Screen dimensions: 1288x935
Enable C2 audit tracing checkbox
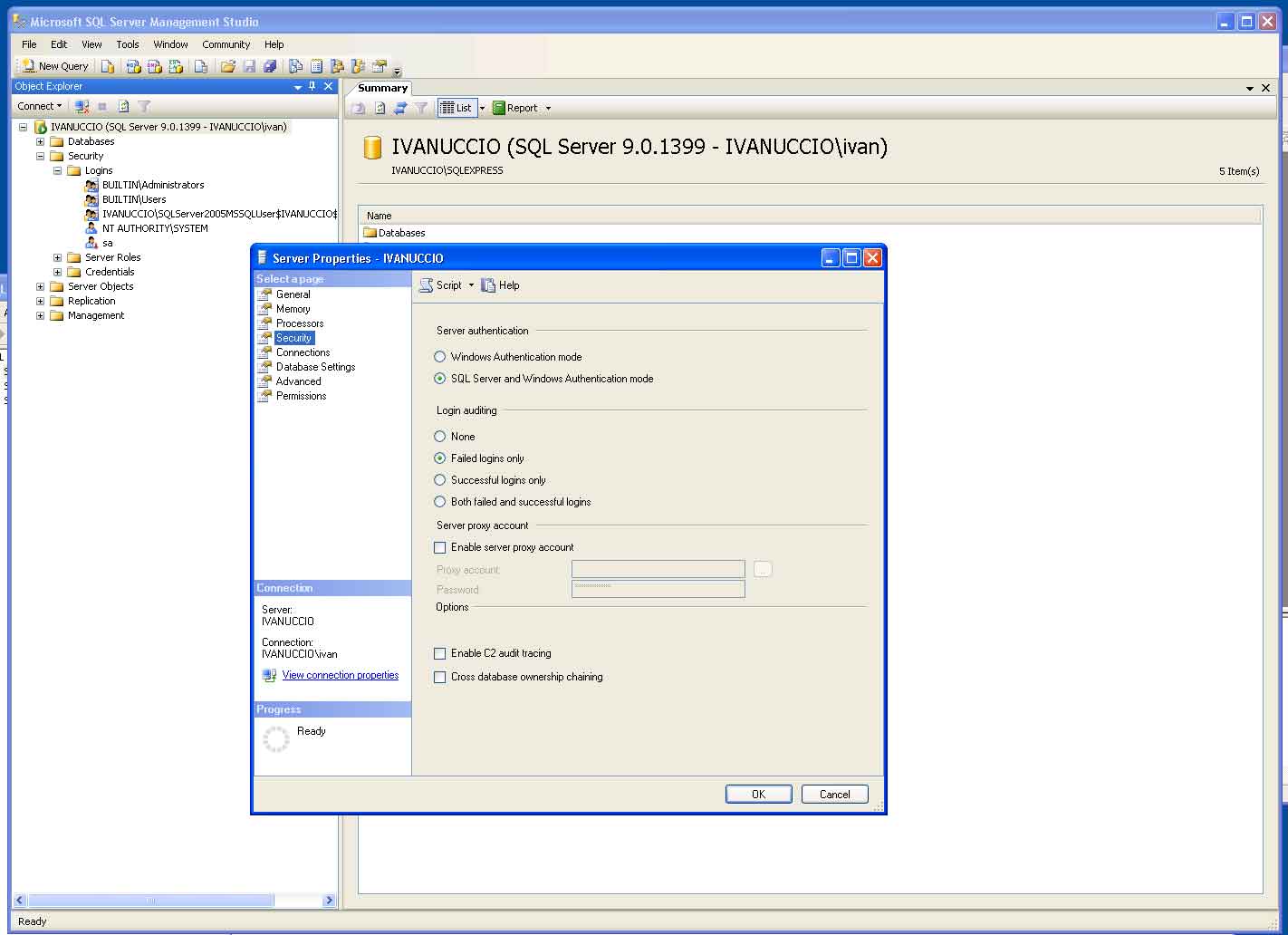[440, 653]
